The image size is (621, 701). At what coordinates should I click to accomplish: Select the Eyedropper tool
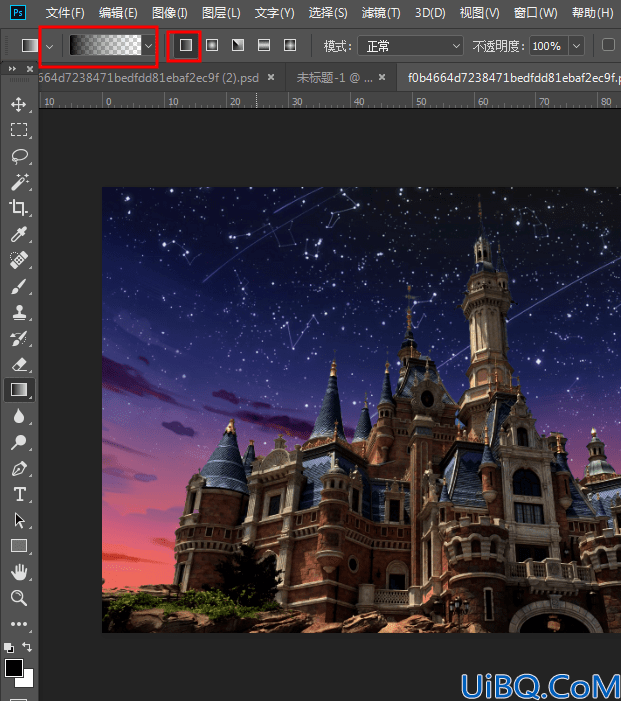[18, 234]
